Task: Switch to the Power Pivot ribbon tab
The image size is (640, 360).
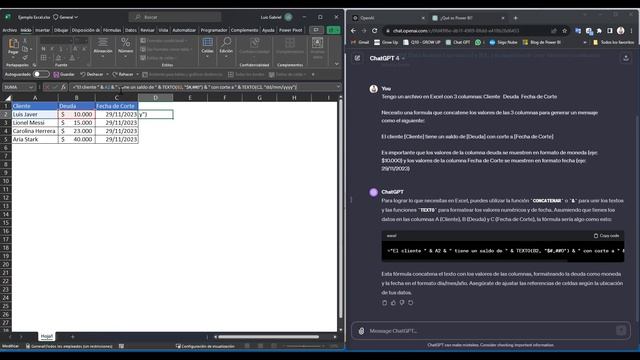Action: (x=291, y=30)
